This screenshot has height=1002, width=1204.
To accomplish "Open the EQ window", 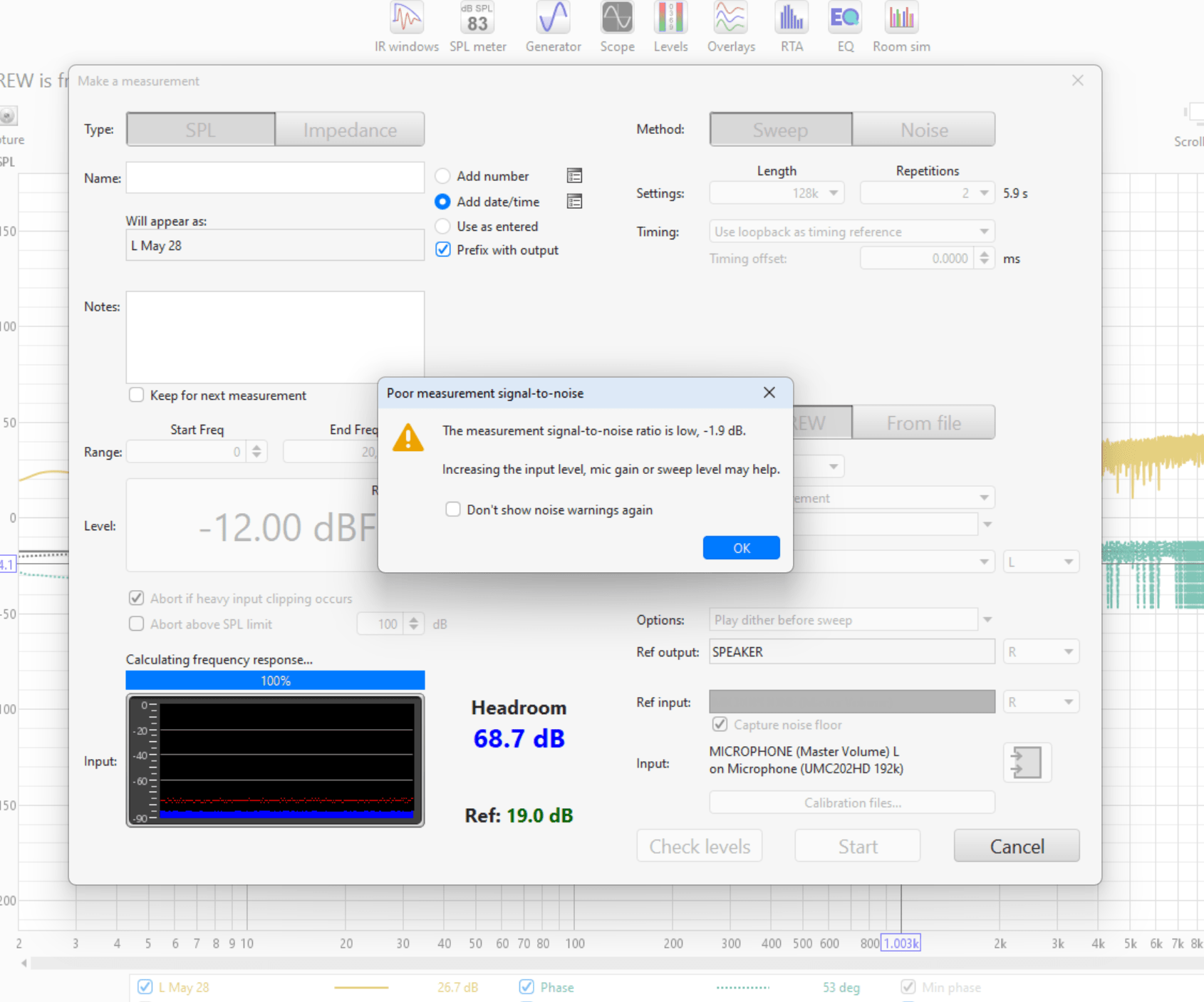I will pos(845,27).
